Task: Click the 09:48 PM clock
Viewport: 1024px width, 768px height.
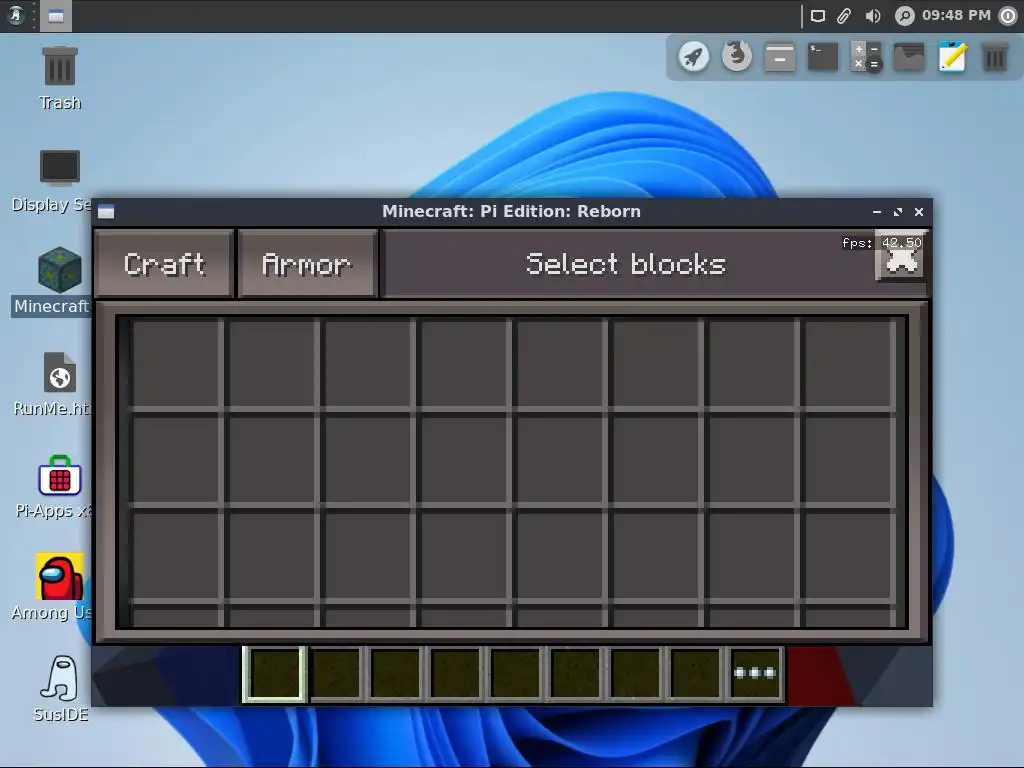Action: tap(956, 15)
